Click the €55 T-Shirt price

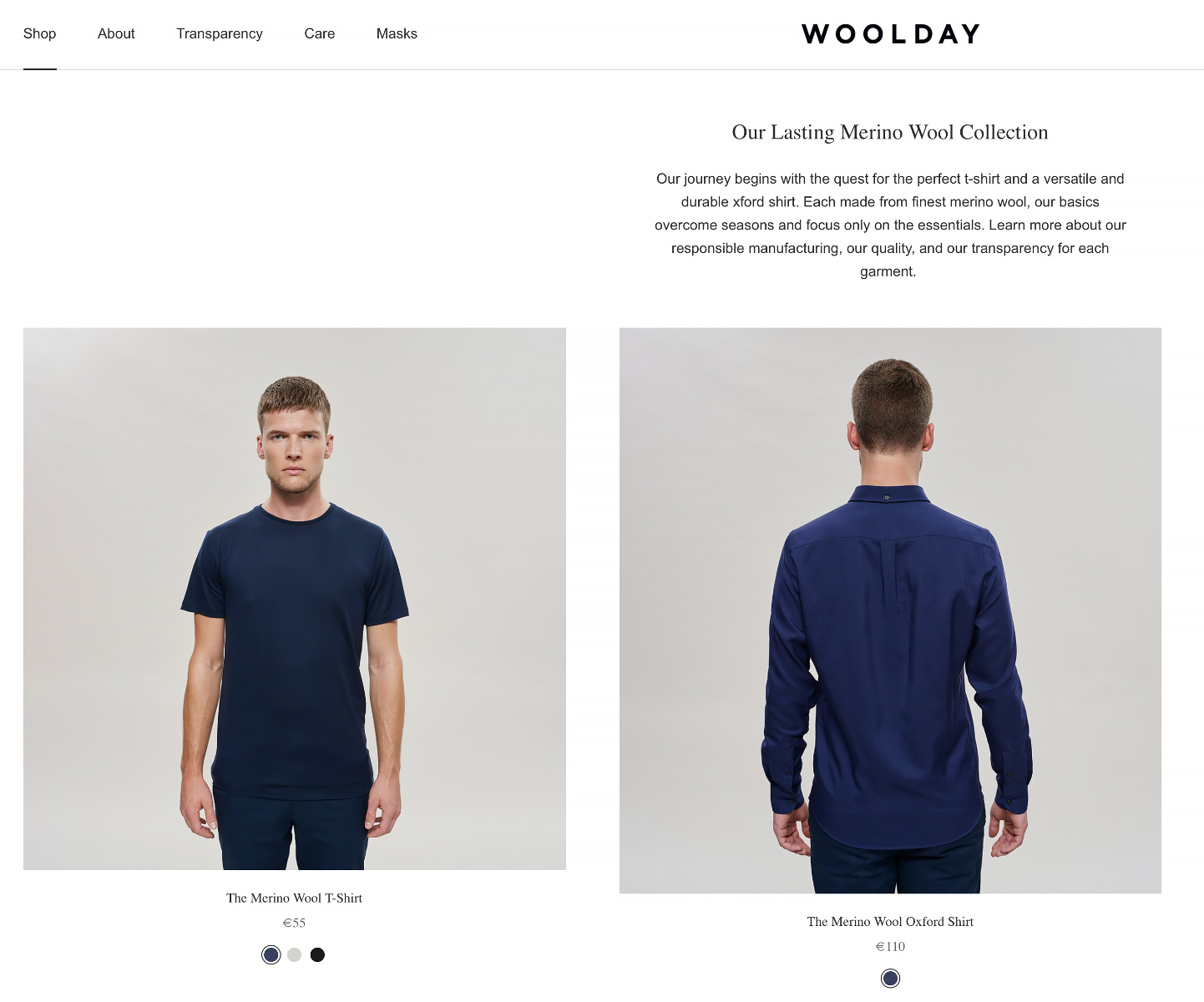[x=294, y=923]
